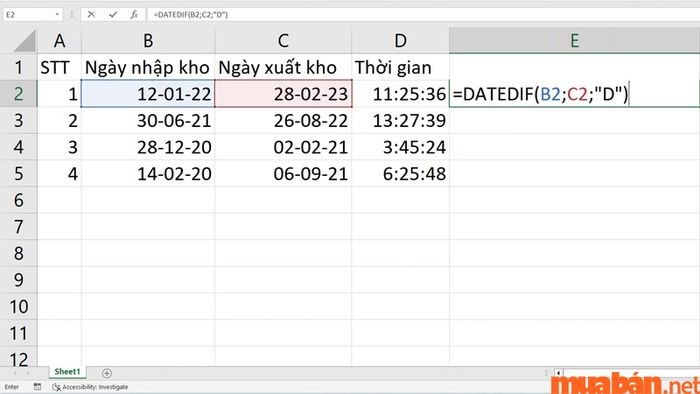Click the formula bar with the DATEDIF formula
The height and width of the screenshot is (394, 700).
(x=424, y=14)
